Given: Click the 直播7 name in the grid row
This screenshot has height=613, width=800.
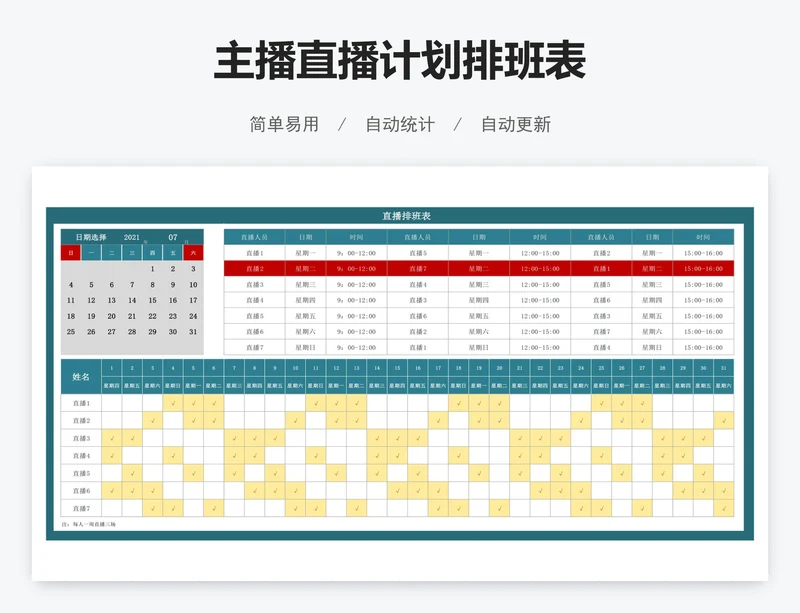Looking at the screenshot, I should 81,508.
